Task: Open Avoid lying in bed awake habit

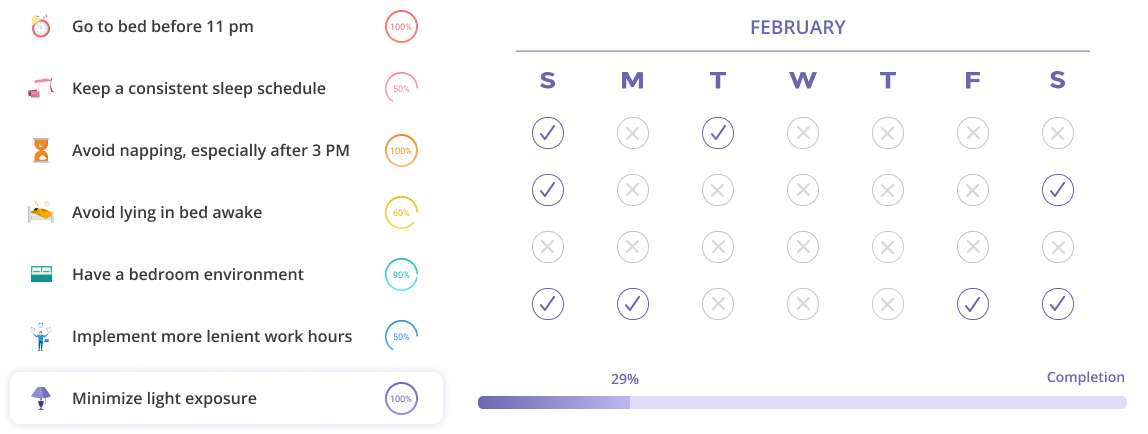Action: 226,212
